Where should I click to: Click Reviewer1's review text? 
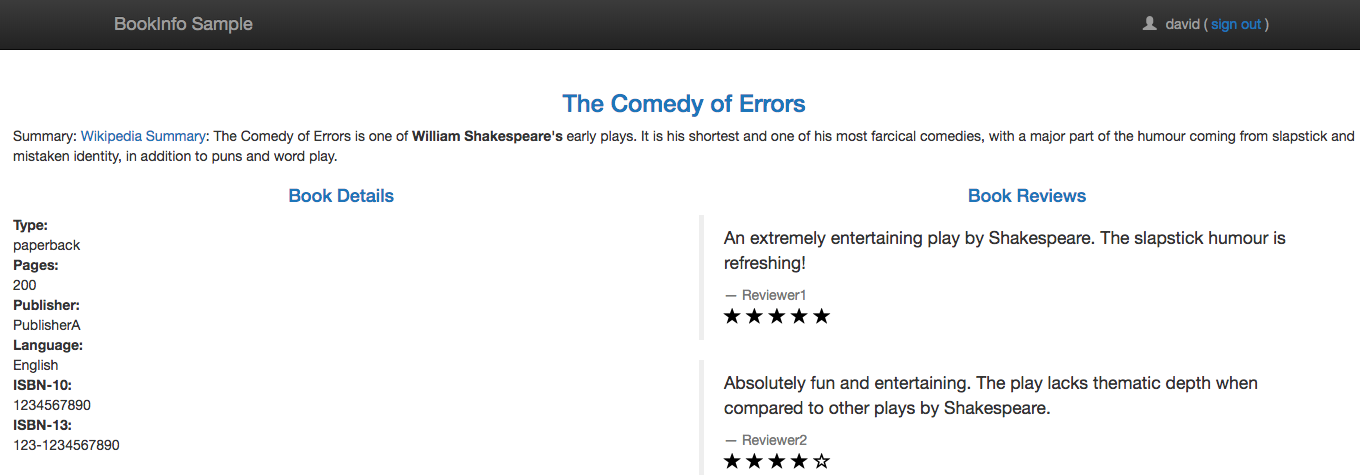1004,250
